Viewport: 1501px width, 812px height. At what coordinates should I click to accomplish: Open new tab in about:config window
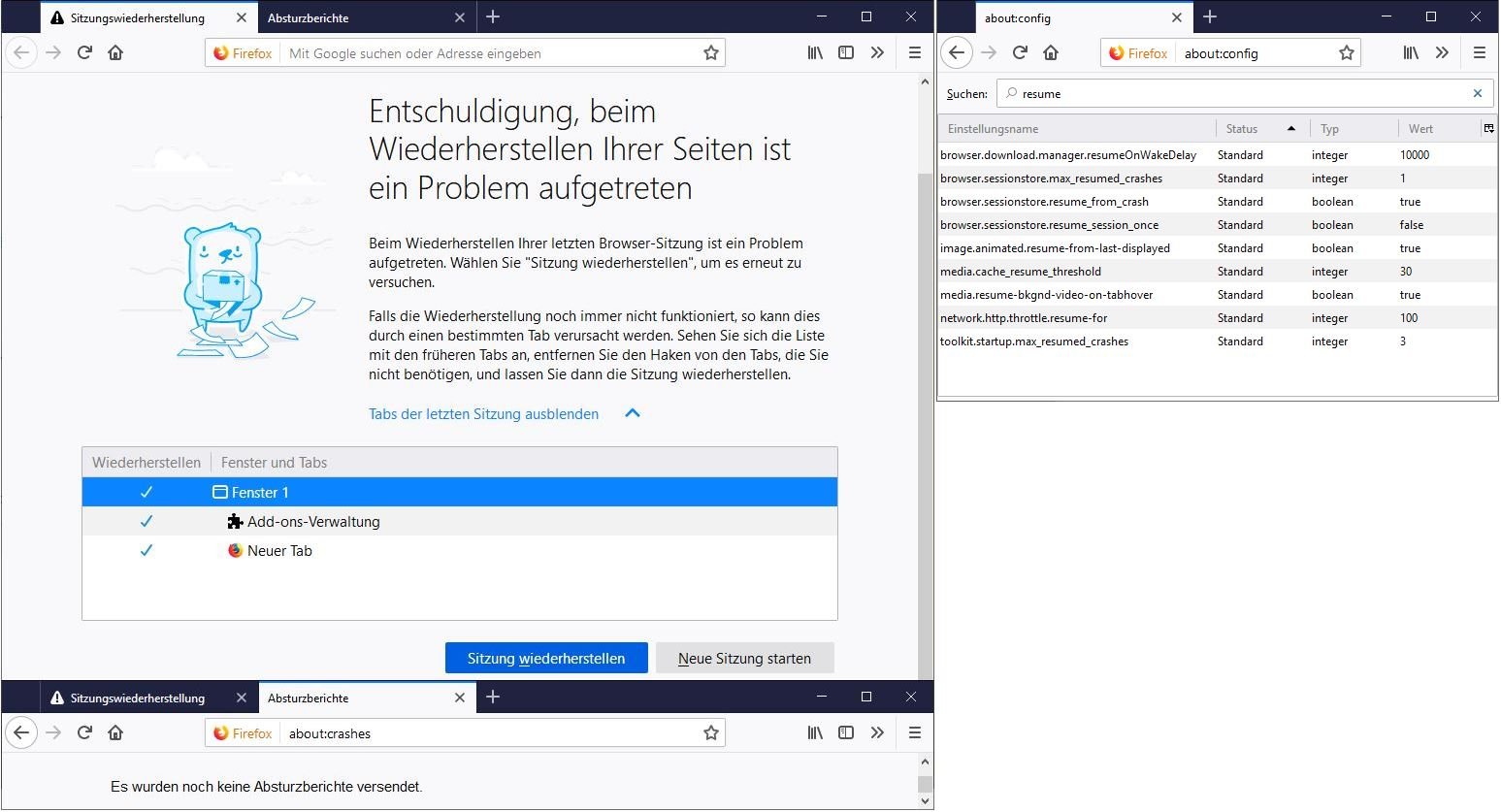[1210, 16]
